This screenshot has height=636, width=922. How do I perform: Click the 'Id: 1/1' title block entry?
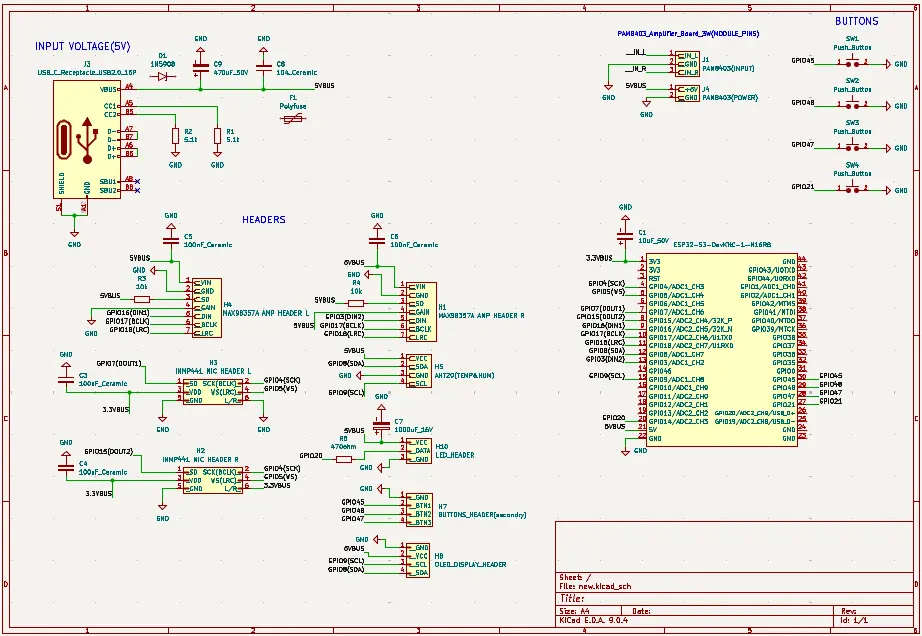(854, 620)
